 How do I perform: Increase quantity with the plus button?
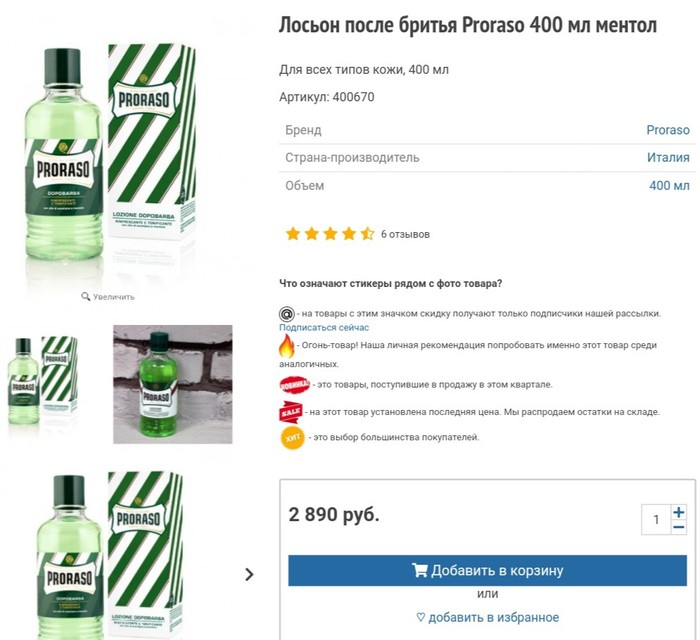tap(679, 512)
